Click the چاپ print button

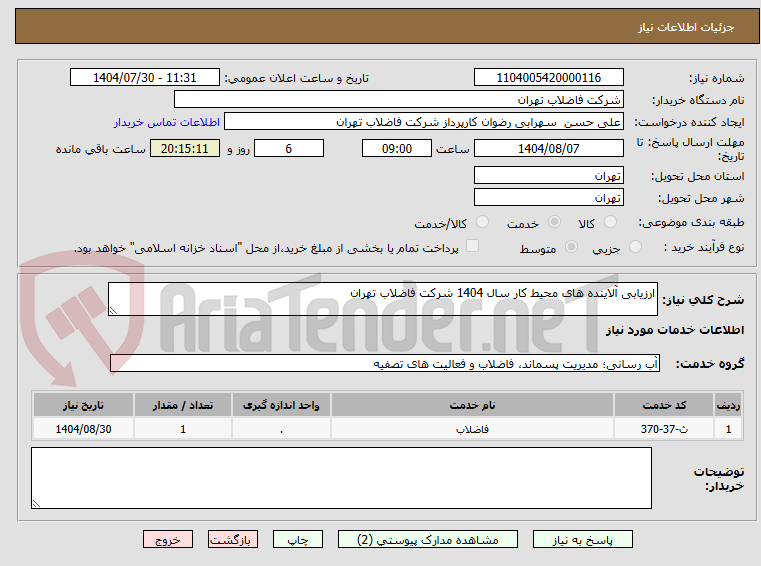(298, 539)
